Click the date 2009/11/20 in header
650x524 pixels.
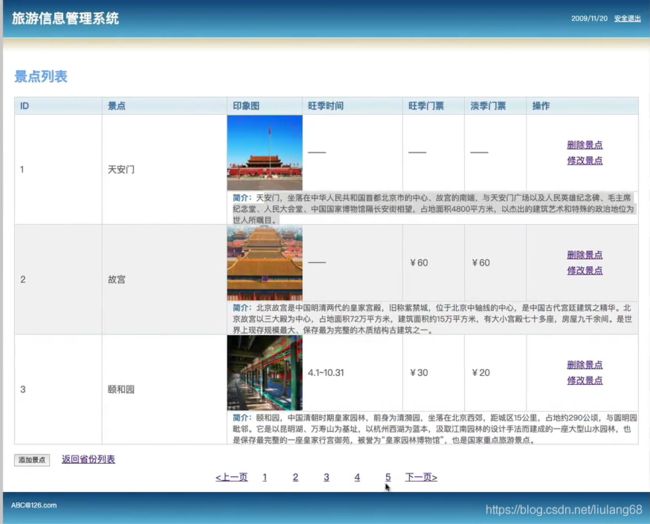[589, 19]
